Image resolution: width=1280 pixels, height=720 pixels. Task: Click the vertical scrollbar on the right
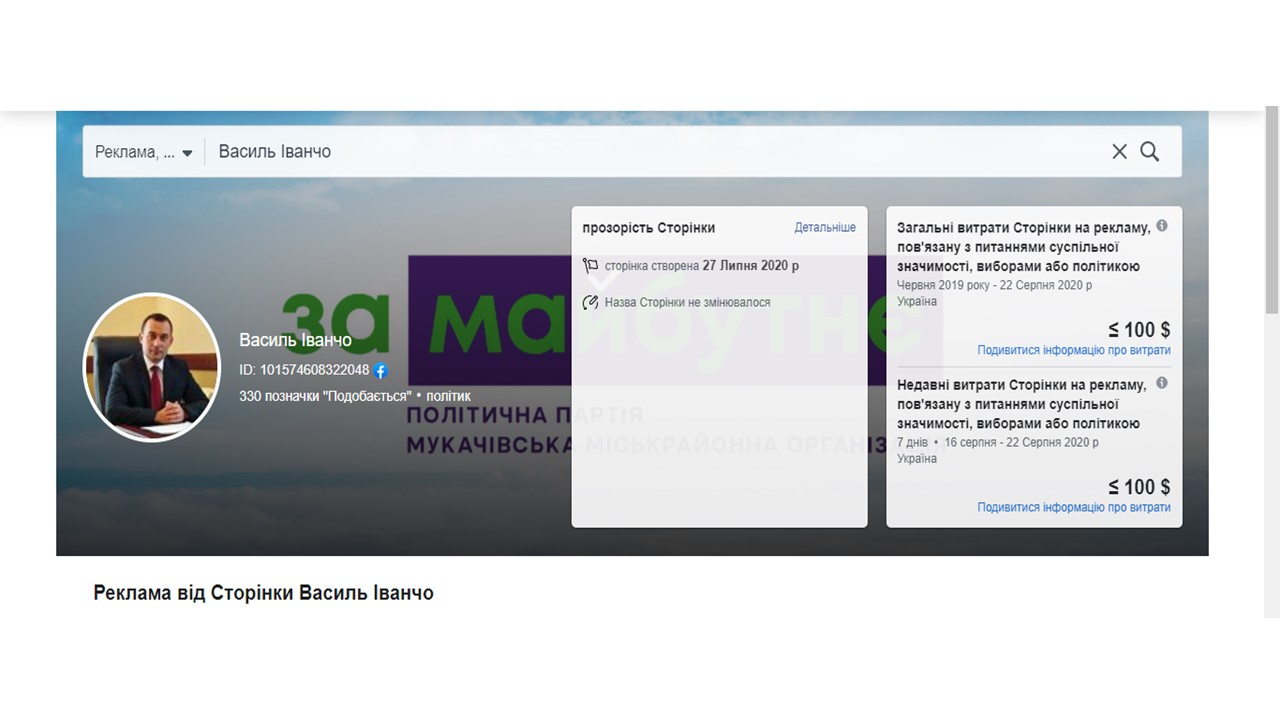[x=1271, y=300]
